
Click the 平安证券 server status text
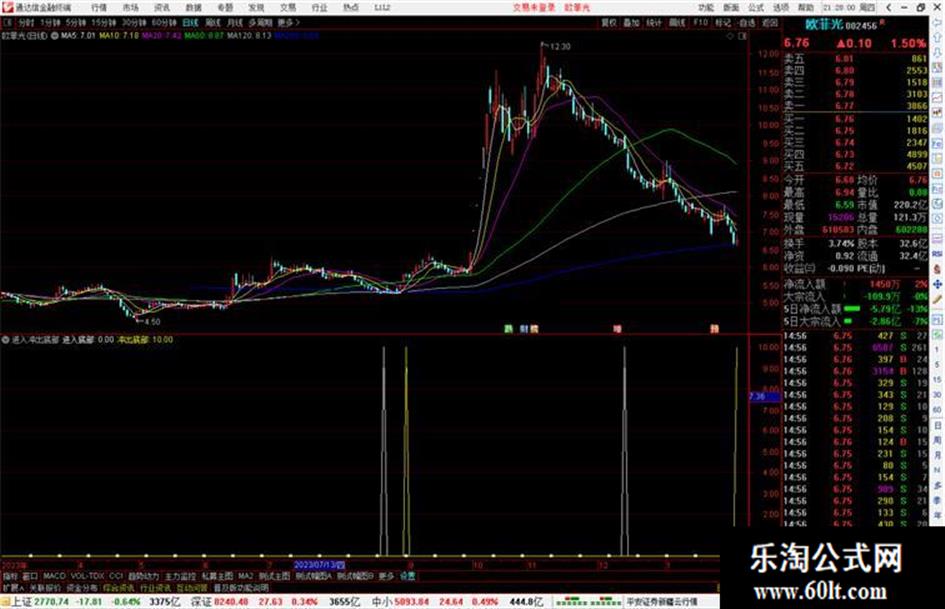click(x=661, y=602)
